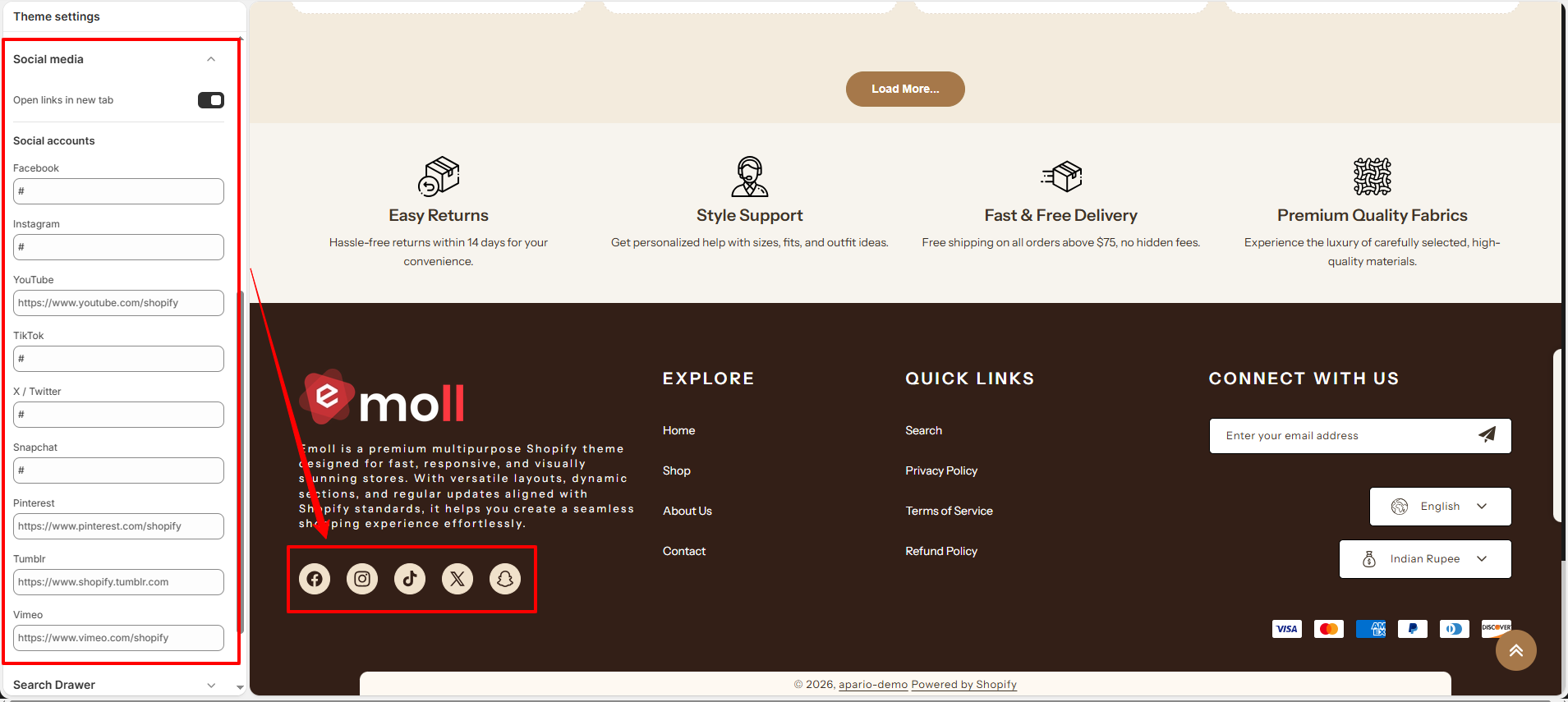Focus the TikTok URL field
Screen dimensions: 1568x702
coord(118,359)
